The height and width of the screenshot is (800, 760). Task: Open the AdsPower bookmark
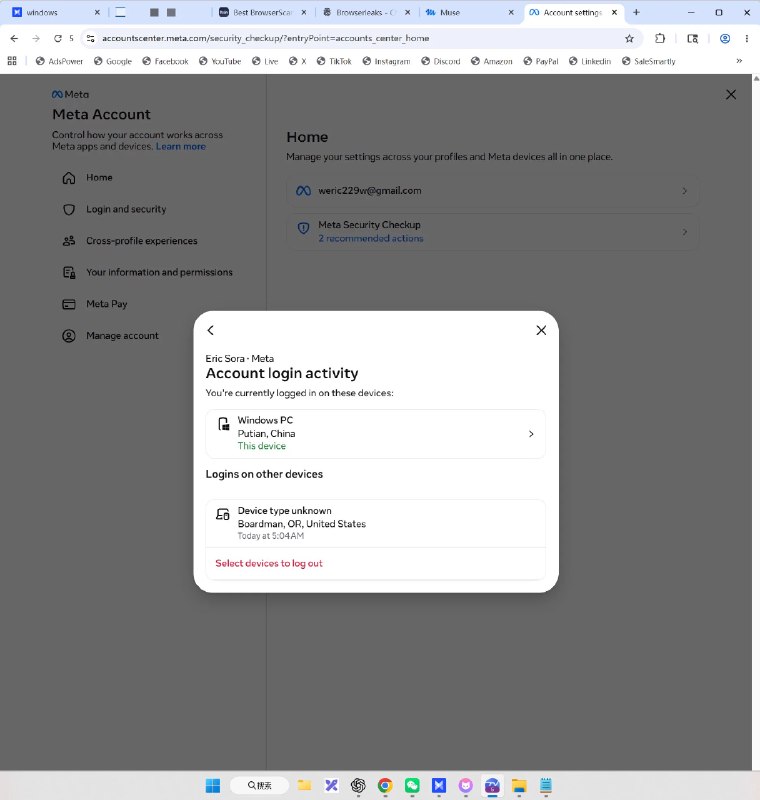click(x=59, y=61)
